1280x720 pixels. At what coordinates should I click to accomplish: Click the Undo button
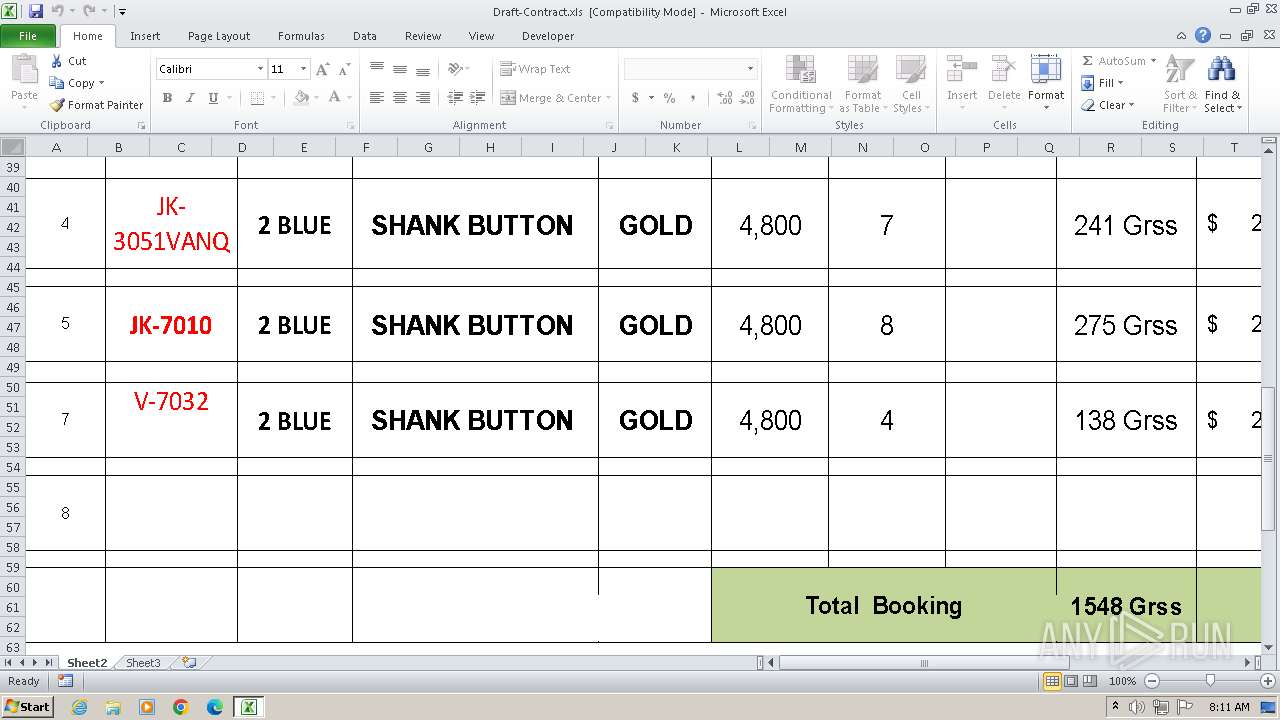point(57,11)
